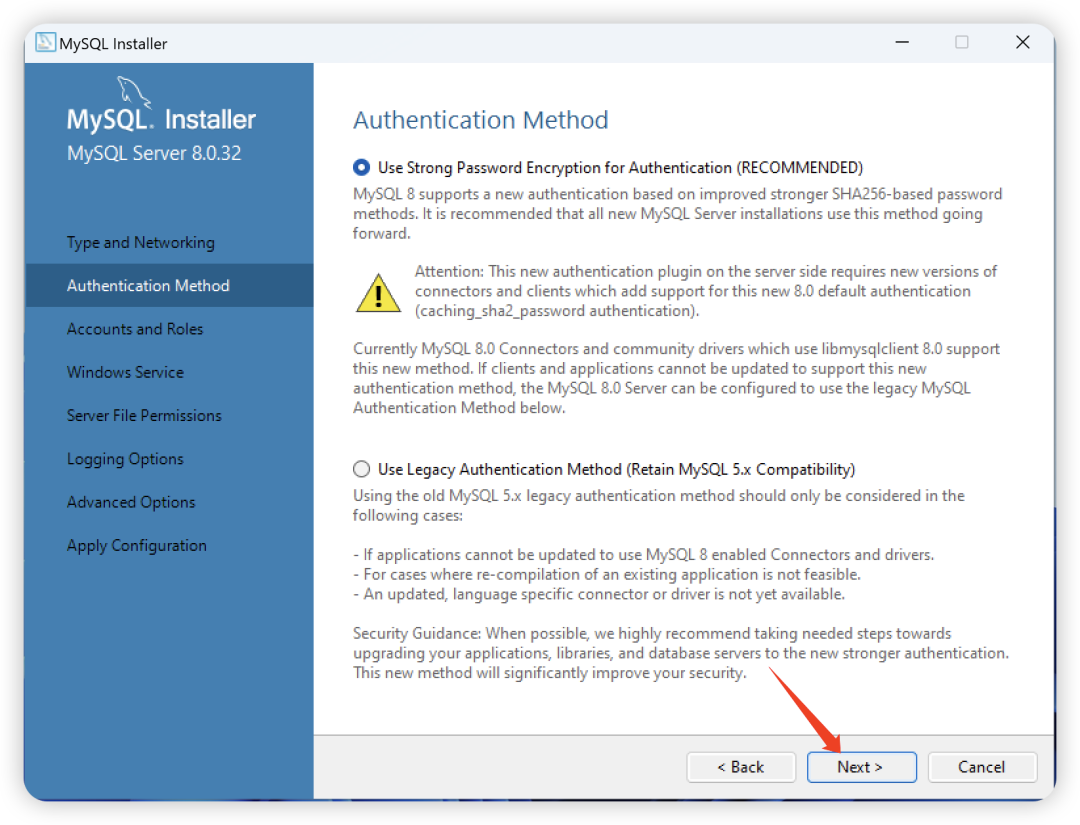Click the MySQL Server 8.0.32 version text
The height and width of the screenshot is (825, 1080).
tap(154, 153)
